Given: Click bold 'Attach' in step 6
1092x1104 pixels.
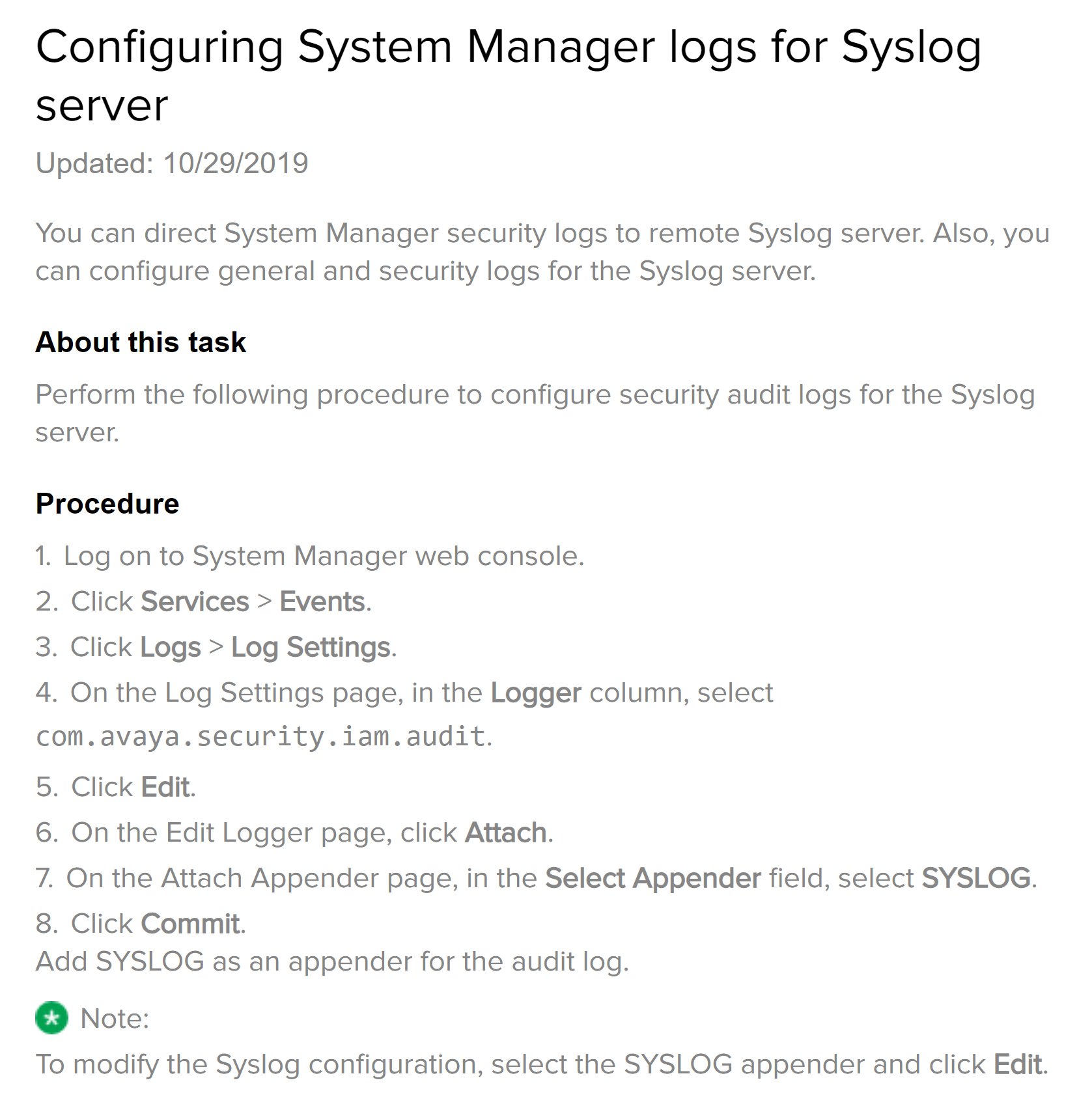Looking at the screenshot, I should pos(505,833).
